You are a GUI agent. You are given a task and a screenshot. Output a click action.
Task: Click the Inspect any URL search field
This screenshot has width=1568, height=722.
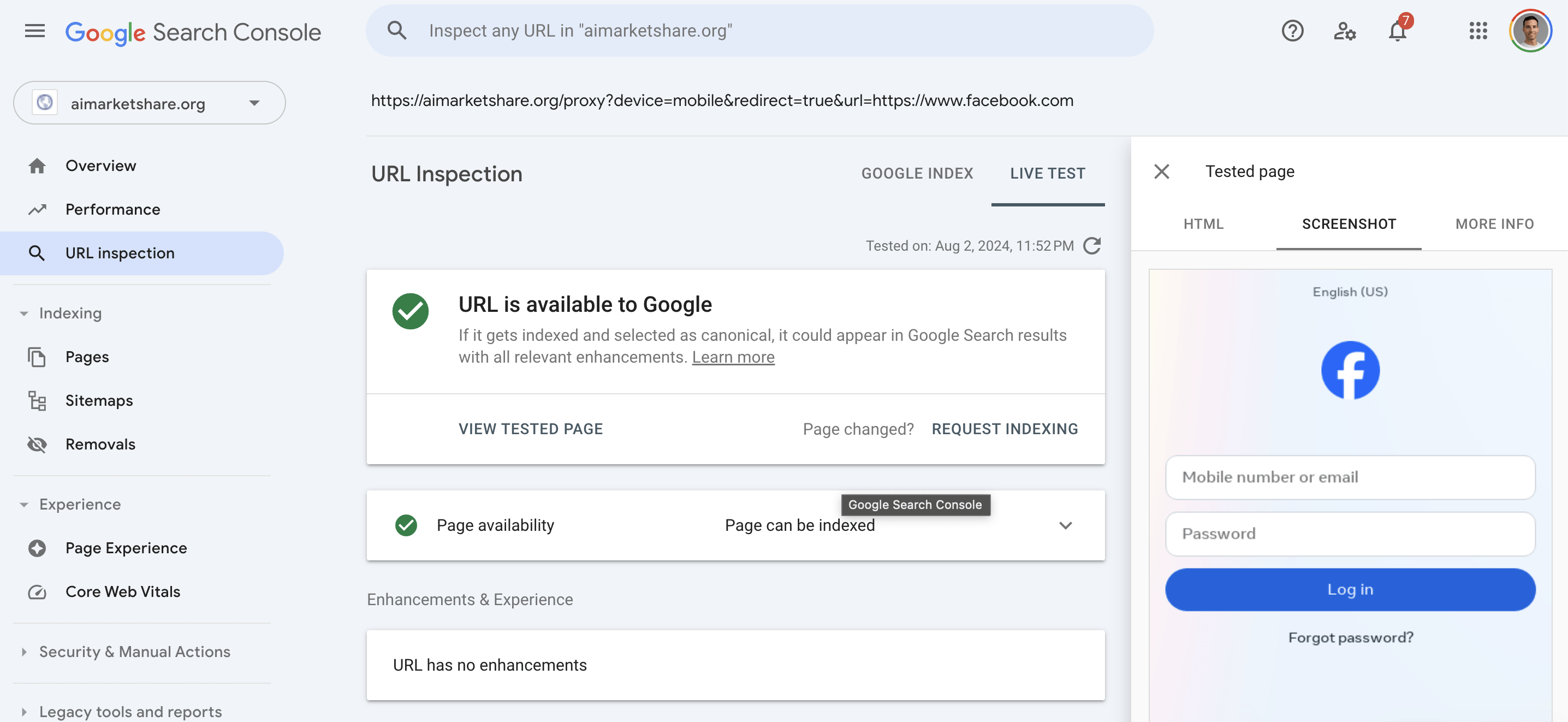[x=761, y=31]
